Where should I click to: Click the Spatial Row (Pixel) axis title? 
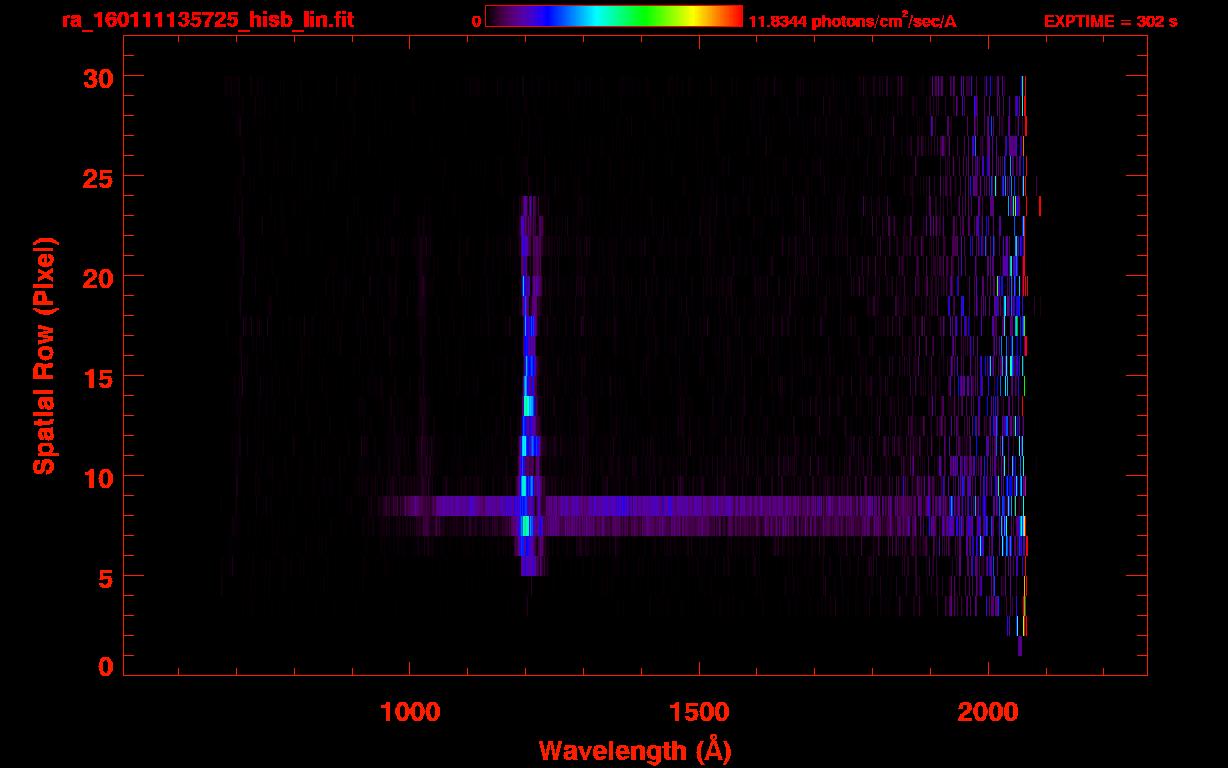(44, 356)
